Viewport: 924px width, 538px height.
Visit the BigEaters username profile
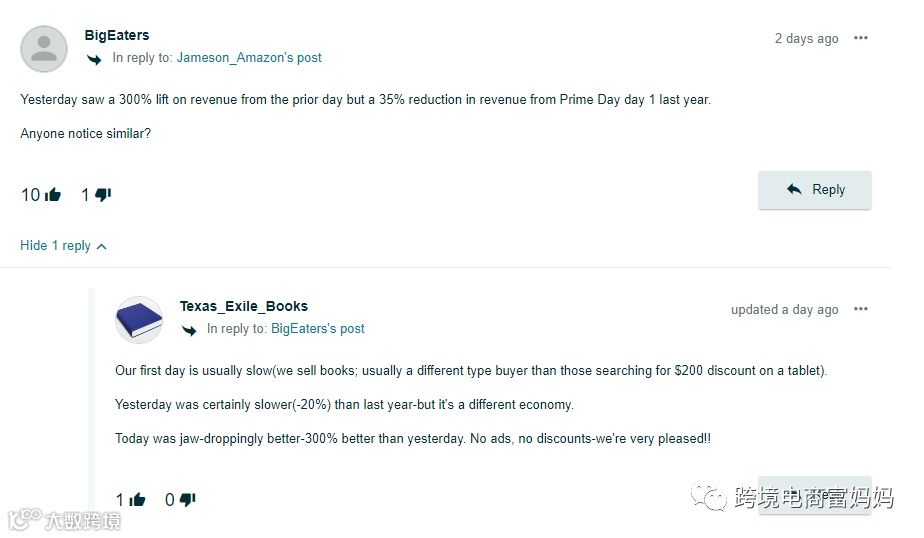(117, 35)
